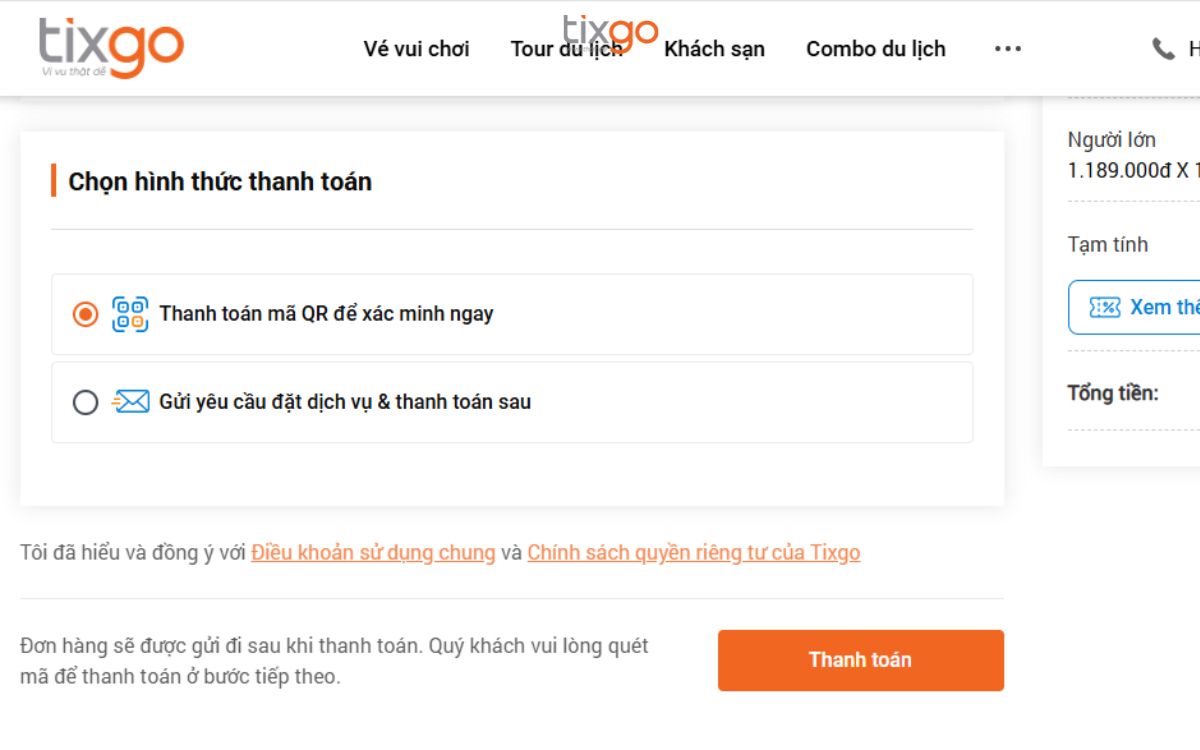Click the 'Gửi yêu cầu đặt dịch vụ' label text
Viewport: 1200px width, 750px height.
point(345,402)
